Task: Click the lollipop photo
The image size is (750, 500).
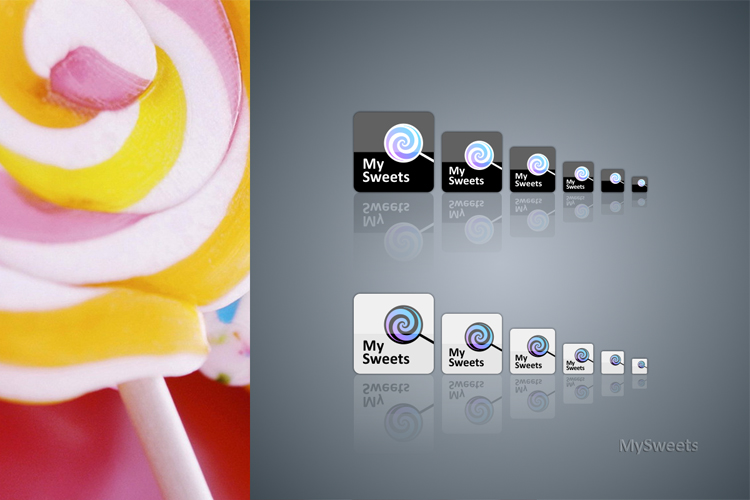Action: click(x=125, y=250)
